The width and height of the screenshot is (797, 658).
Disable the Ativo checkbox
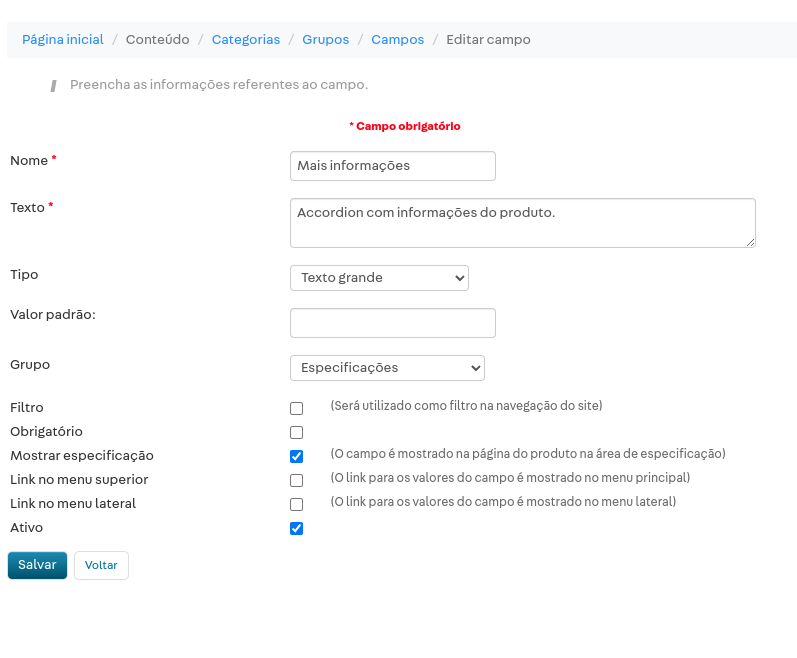tap(296, 529)
